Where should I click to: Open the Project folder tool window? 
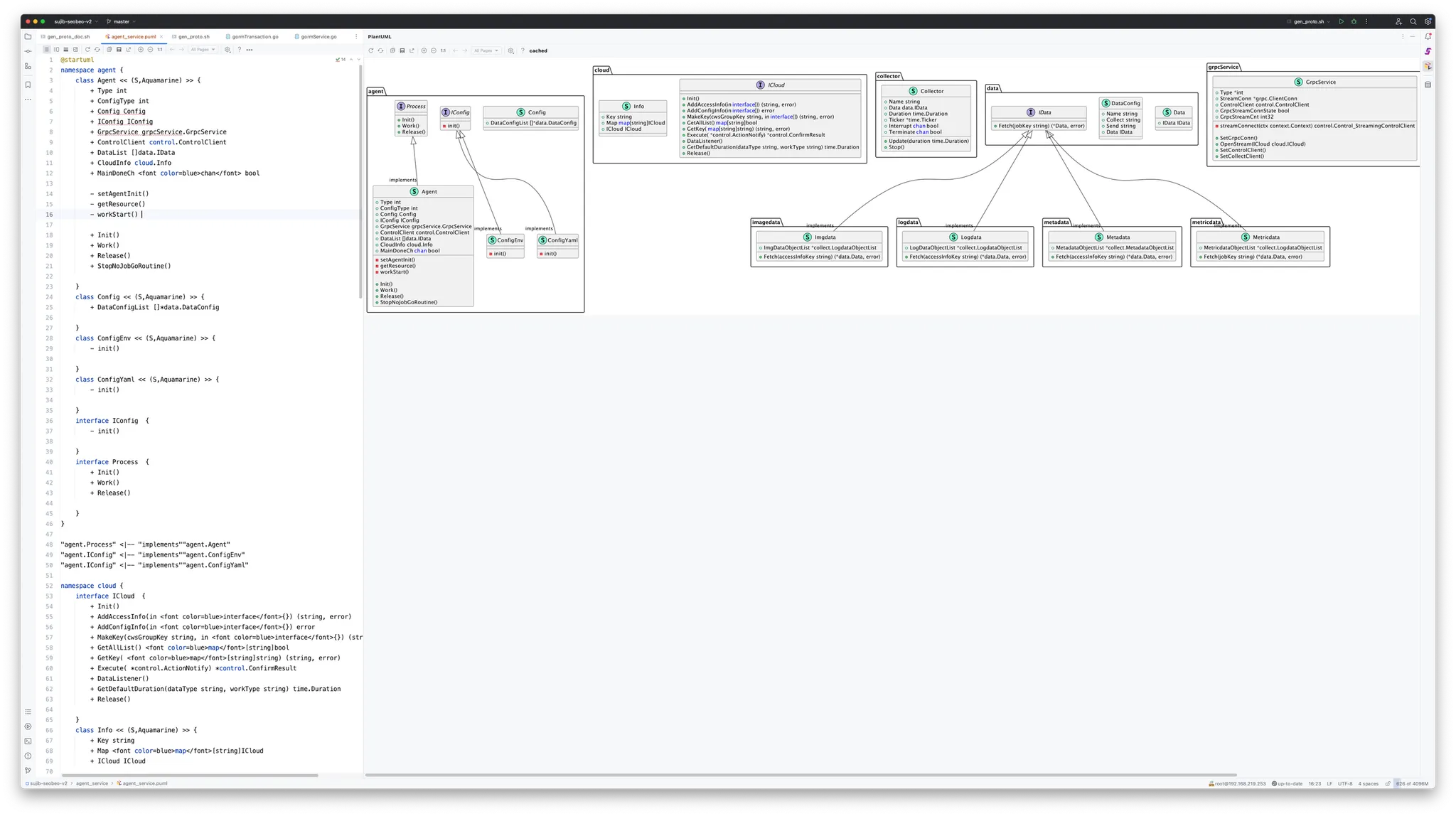click(x=28, y=36)
